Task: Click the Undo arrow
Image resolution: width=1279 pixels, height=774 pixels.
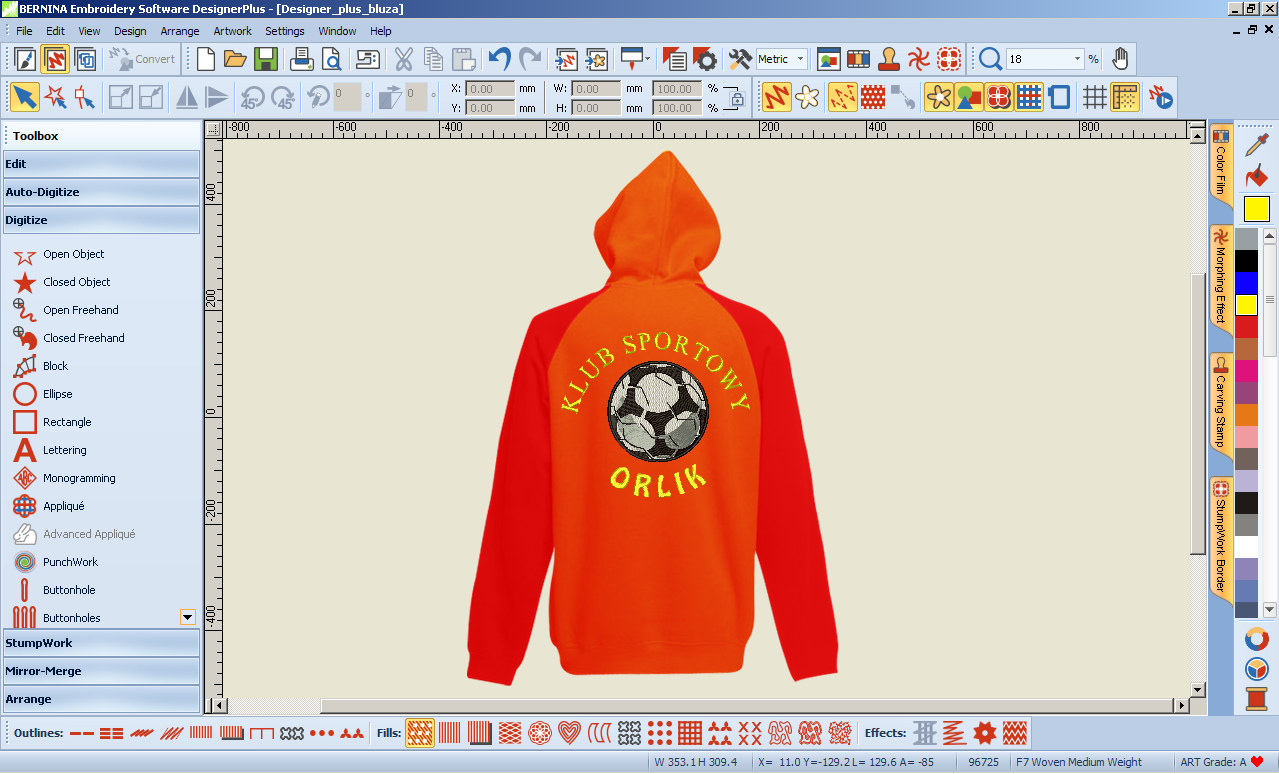Action: 499,59
